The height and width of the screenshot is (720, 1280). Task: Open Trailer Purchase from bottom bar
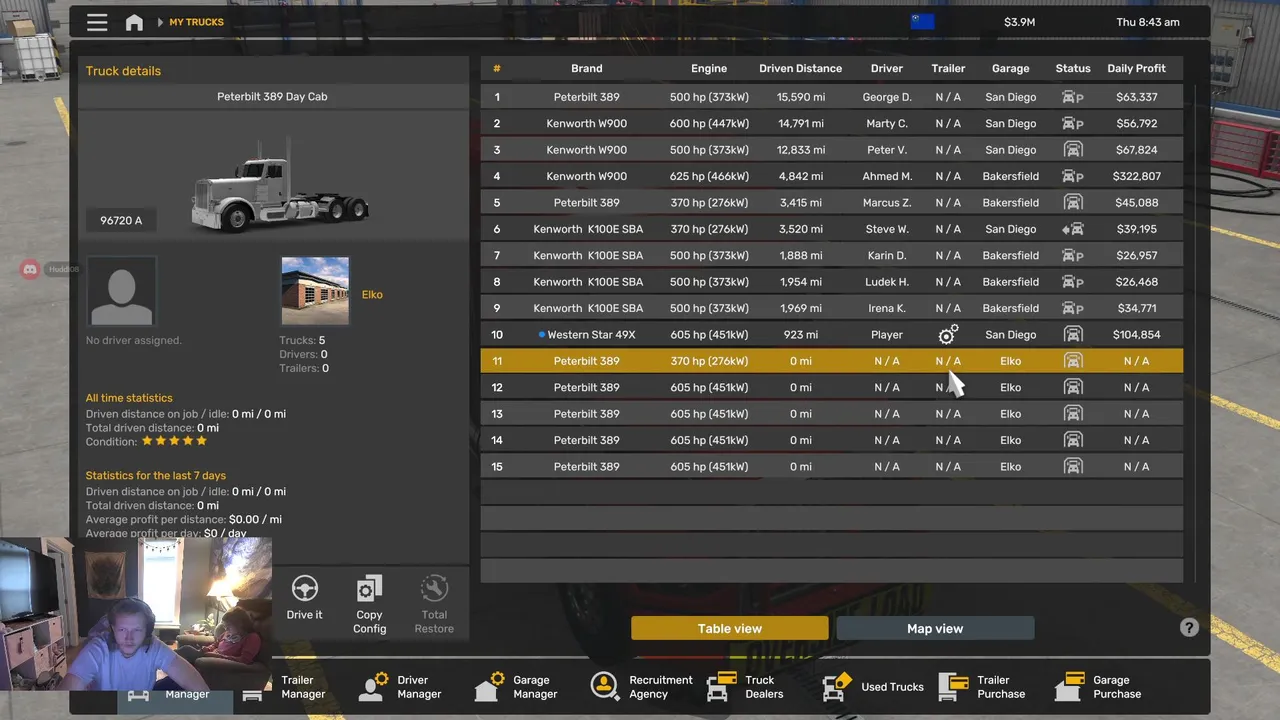[982, 687]
